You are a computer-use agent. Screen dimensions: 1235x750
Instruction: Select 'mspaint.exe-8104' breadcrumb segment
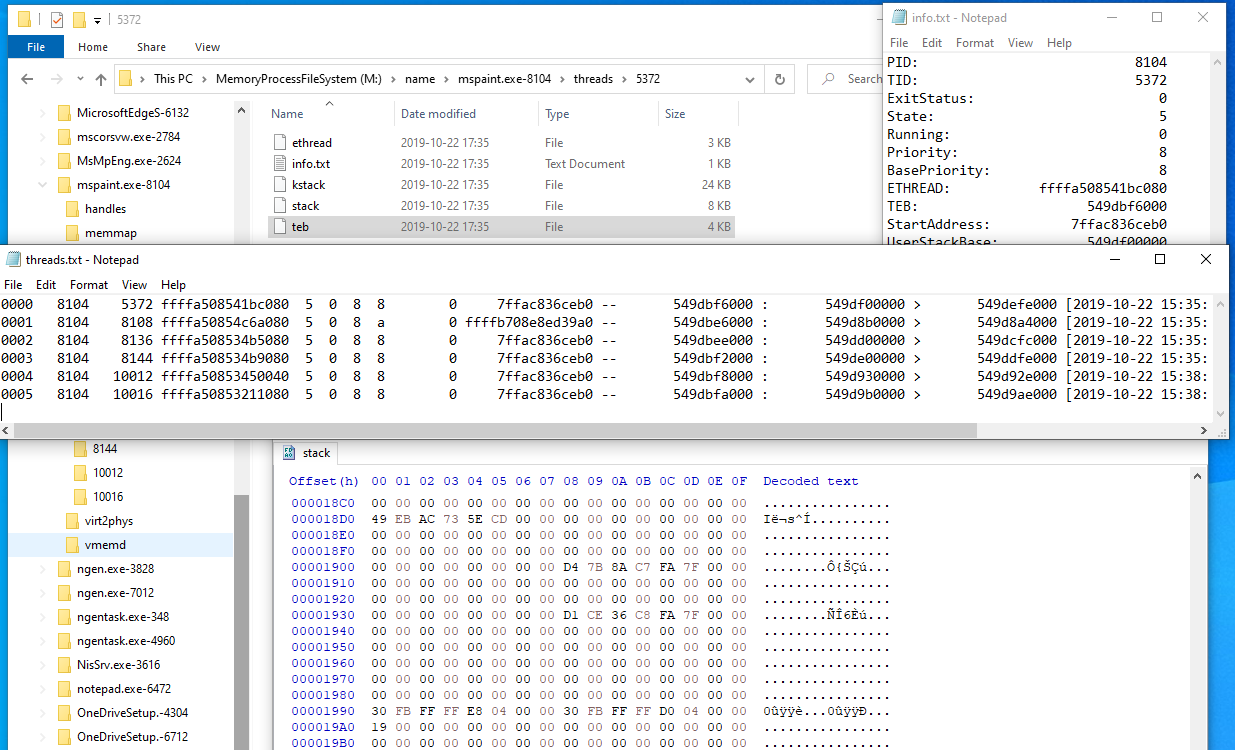tap(503, 79)
